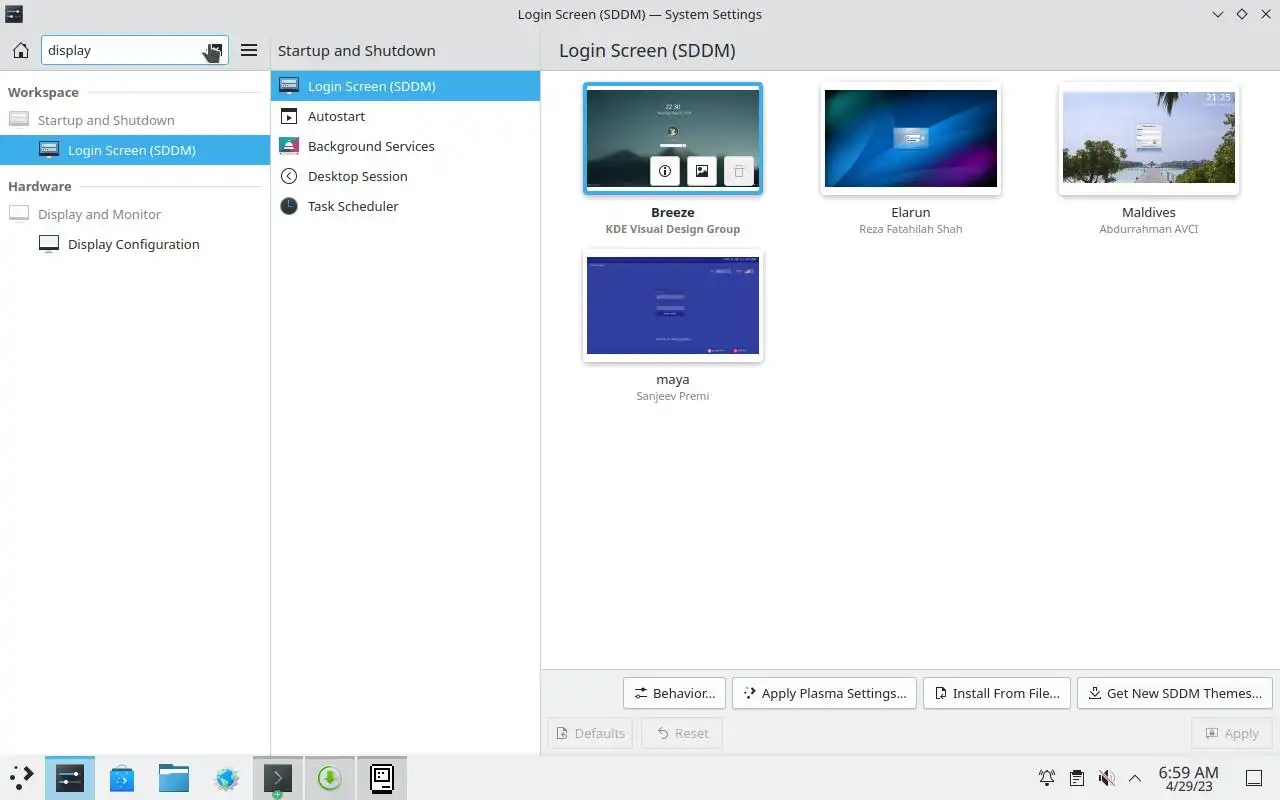Open Display Configuration in the sidebar
This screenshot has width=1280, height=800.
point(135,244)
